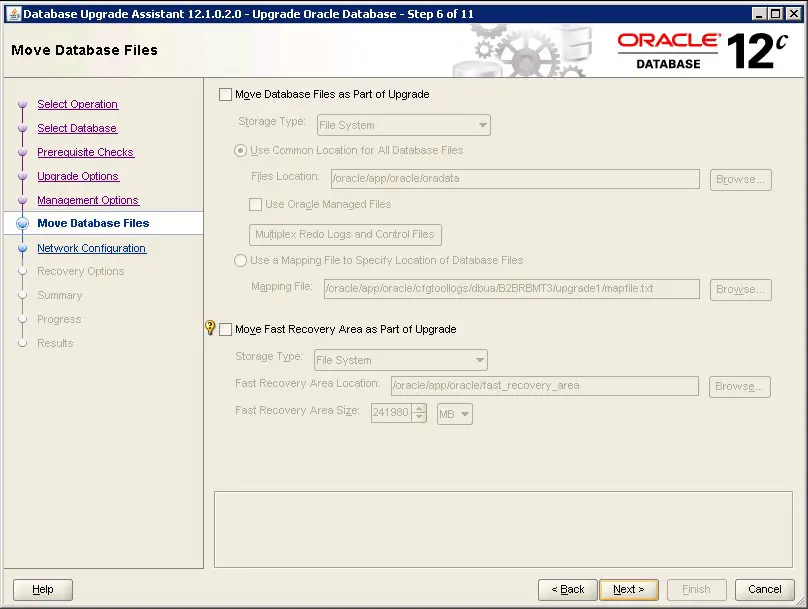Go to Select Database step
The width and height of the screenshot is (808, 609).
(x=77, y=128)
